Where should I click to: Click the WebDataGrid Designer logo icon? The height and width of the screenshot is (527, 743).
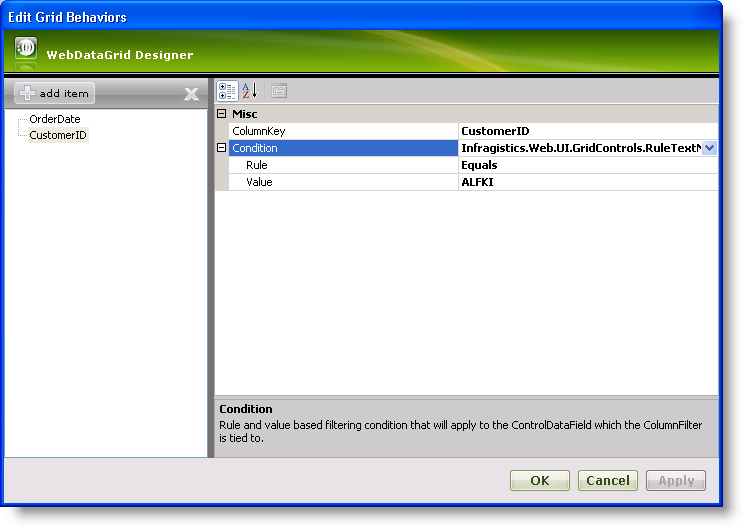click(x=27, y=48)
